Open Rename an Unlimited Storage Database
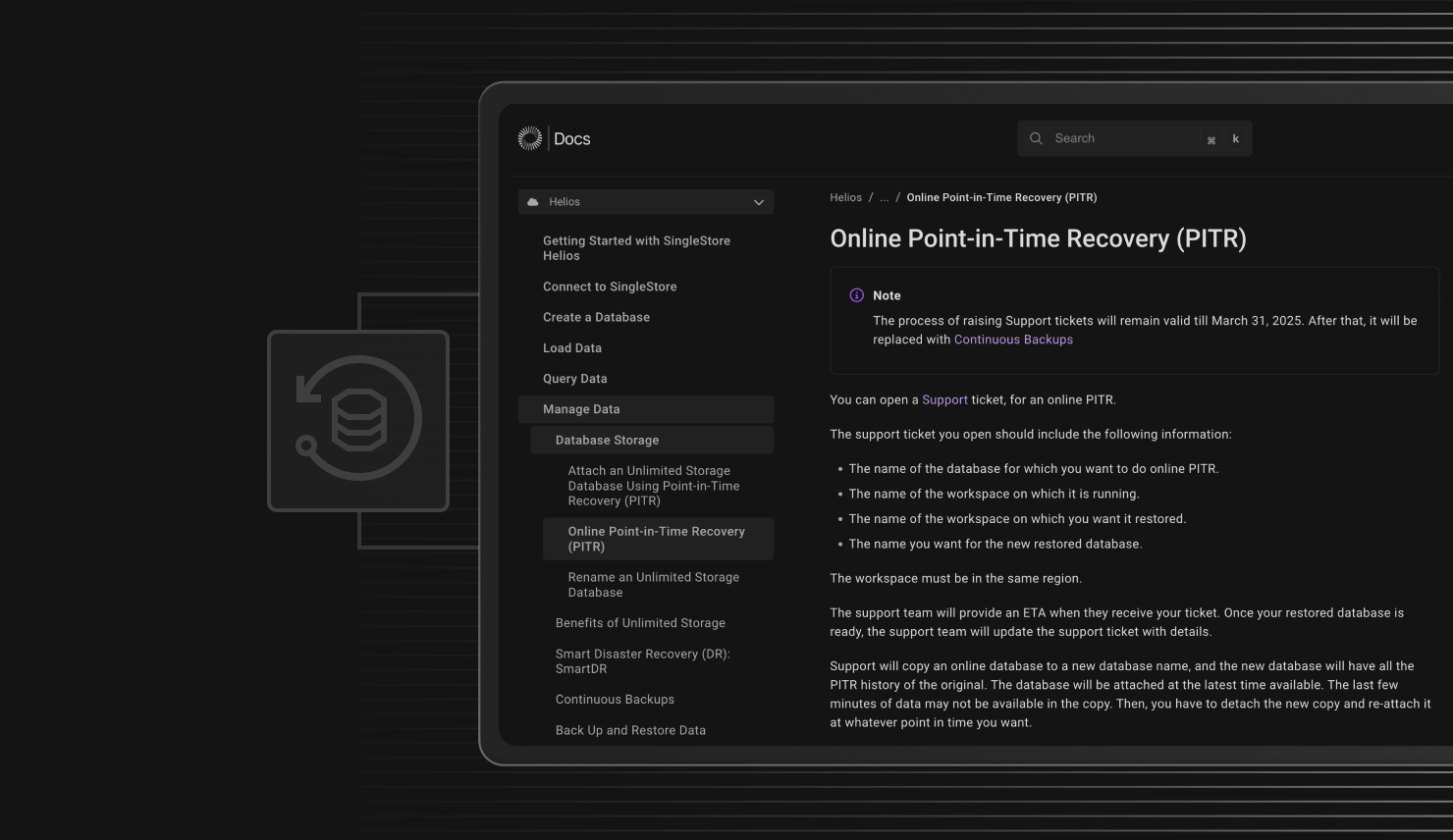The width and height of the screenshot is (1453, 840). coord(654,585)
